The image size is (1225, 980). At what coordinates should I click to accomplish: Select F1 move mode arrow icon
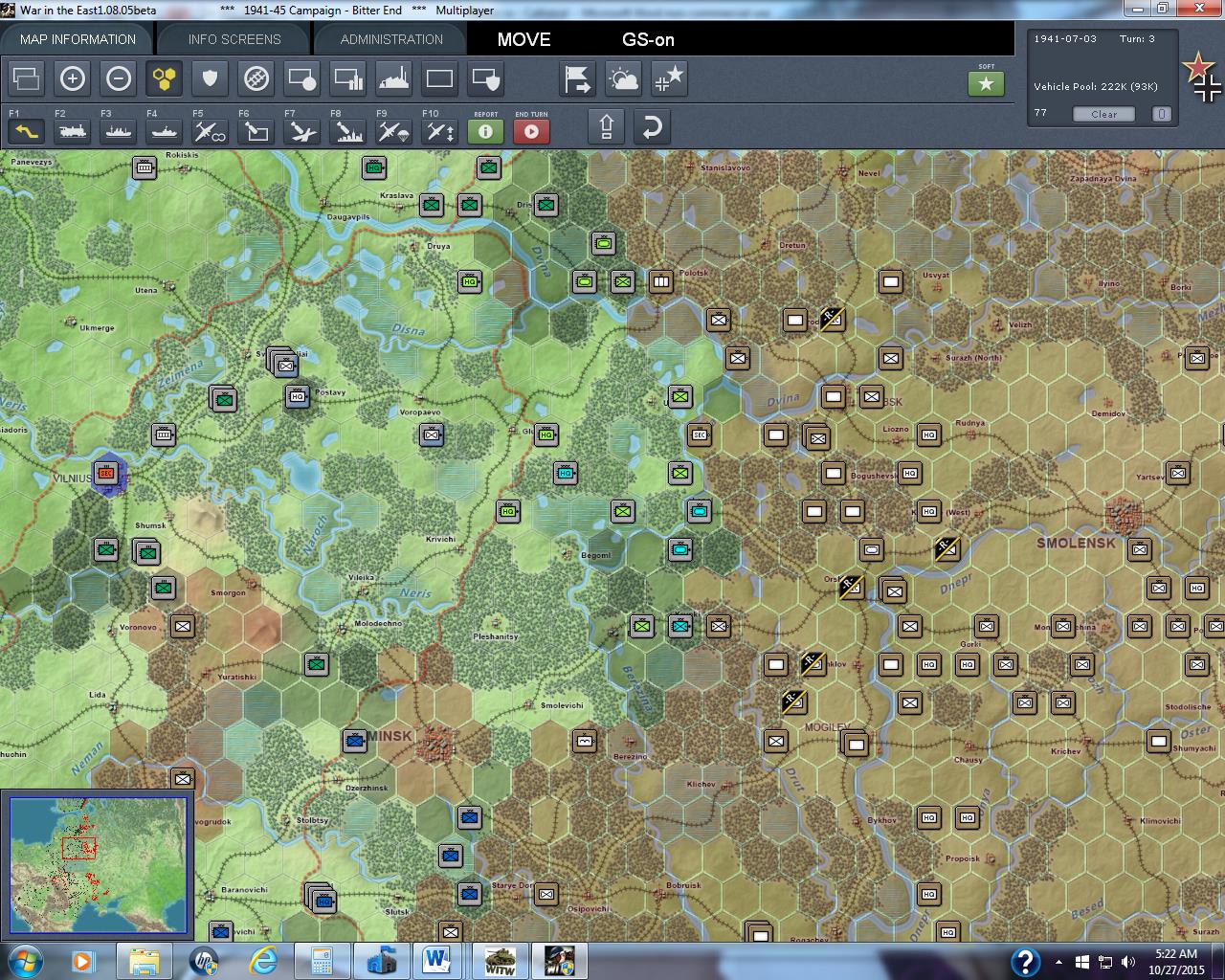click(27, 130)
